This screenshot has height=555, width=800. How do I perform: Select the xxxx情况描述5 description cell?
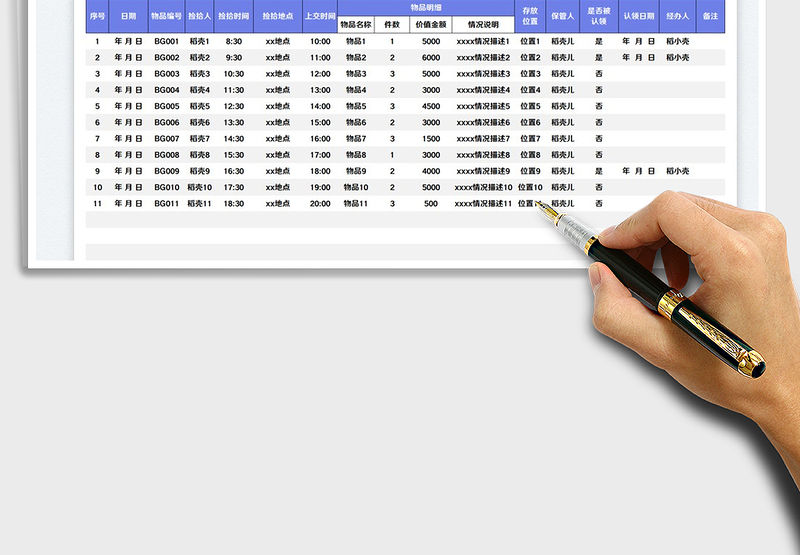point(483,107)
